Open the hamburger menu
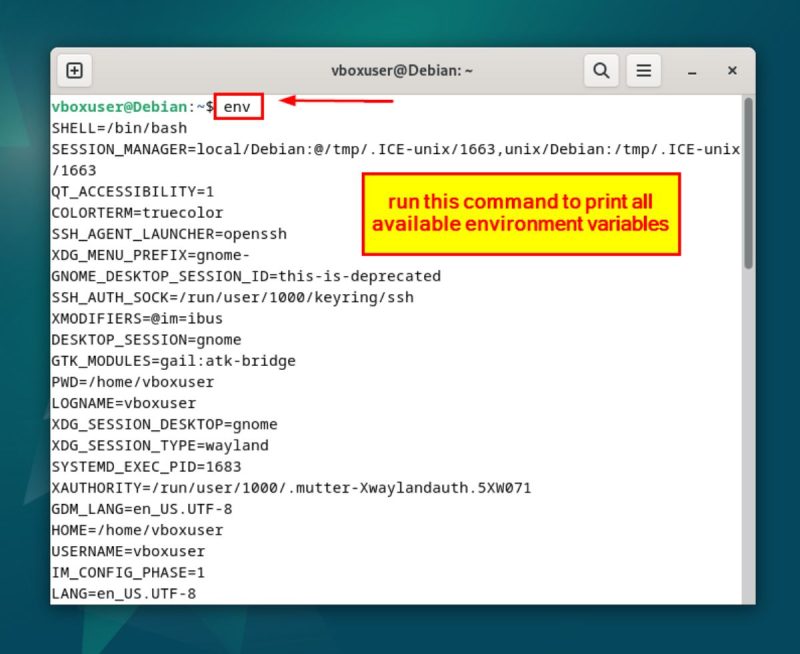800x654 pixels. 644,71
